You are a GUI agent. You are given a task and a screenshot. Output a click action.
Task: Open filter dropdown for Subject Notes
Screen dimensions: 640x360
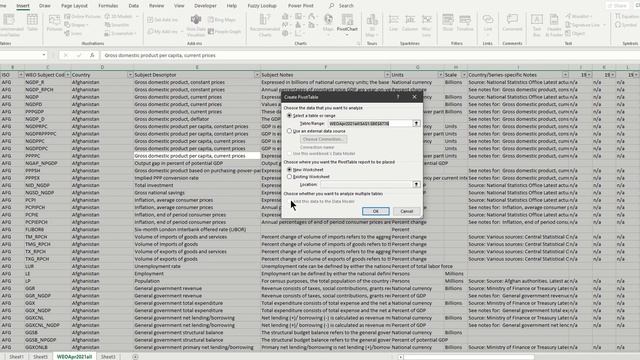click(387, 75)
